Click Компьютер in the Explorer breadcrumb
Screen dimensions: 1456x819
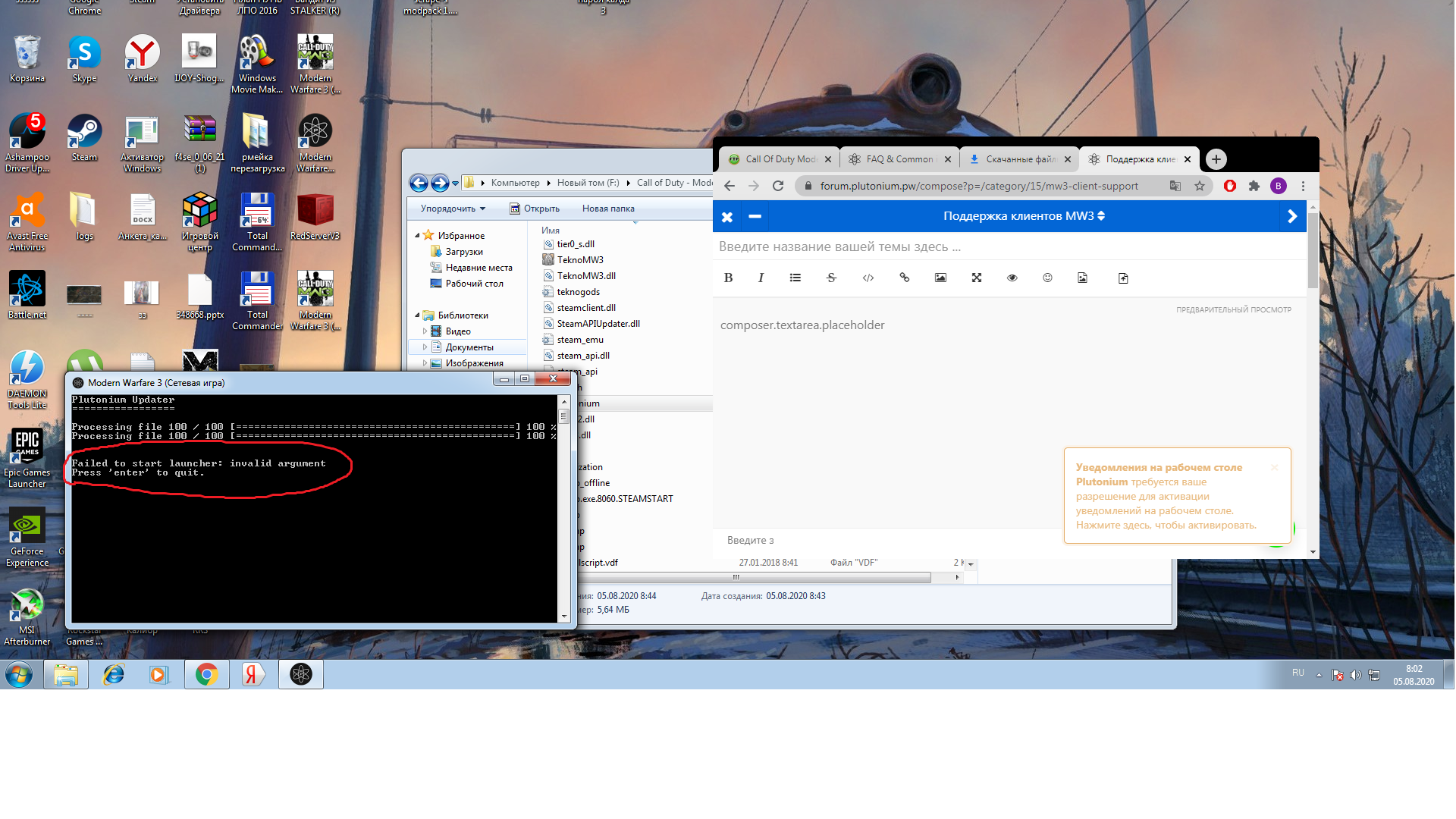515,183
